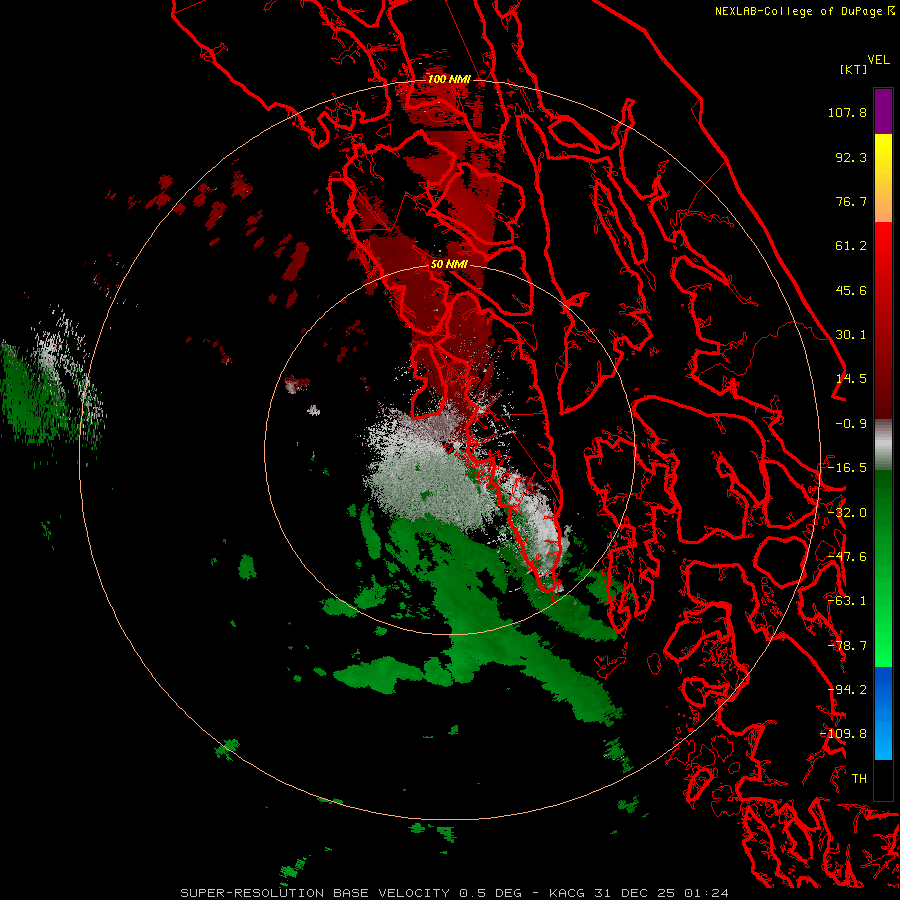Click the 100 NMI range ring label
The height and width of the screenshot is (900, 900).
tap(449, 79)
